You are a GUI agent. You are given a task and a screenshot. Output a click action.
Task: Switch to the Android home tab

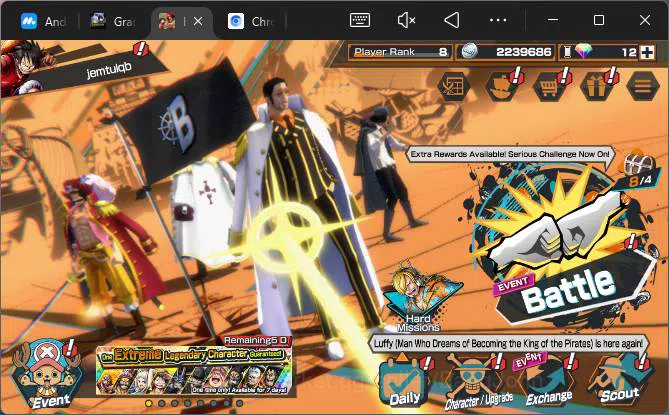[x=43, y=21]
